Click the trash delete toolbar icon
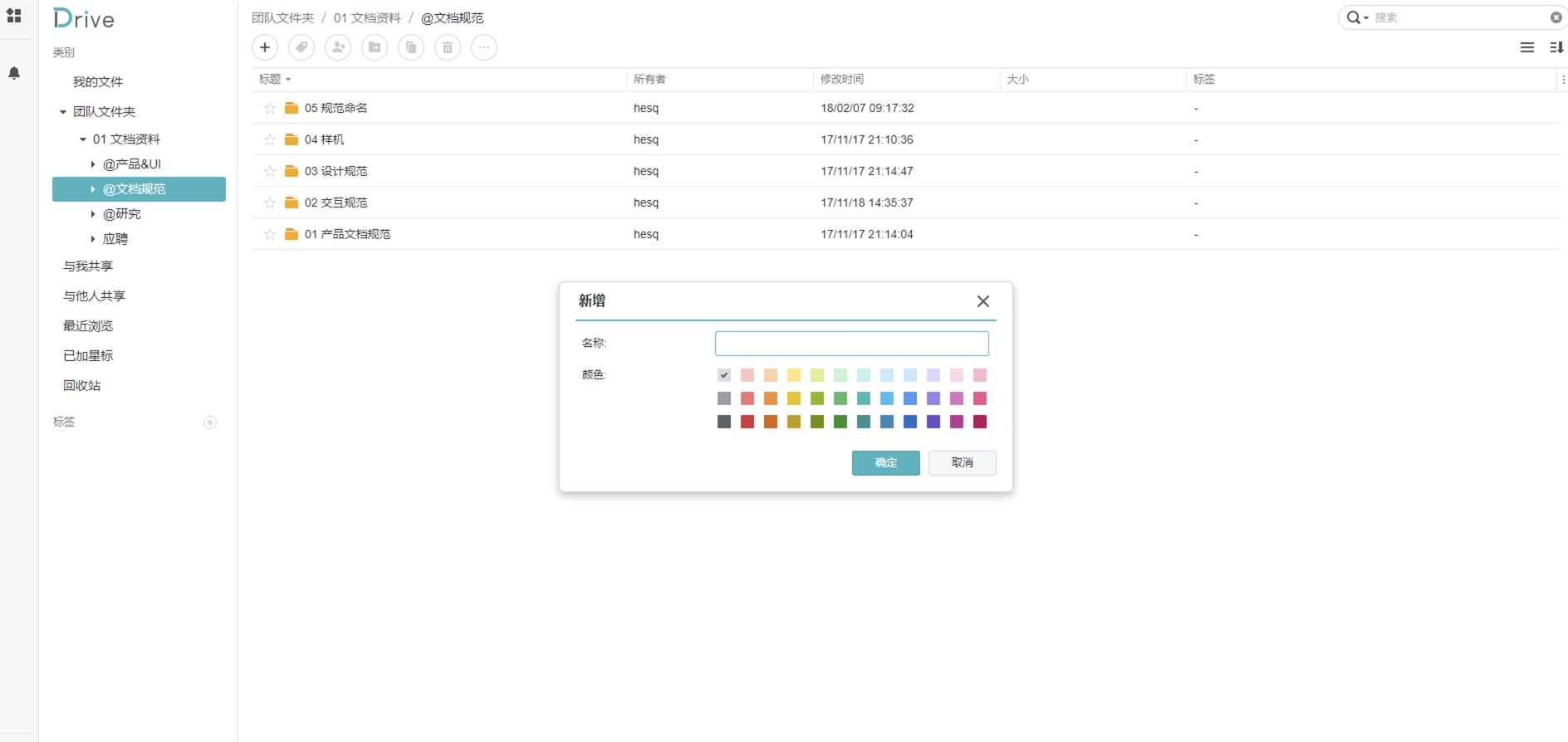Viewport: 1568px width, 742px height. click(x=448, y=47)
